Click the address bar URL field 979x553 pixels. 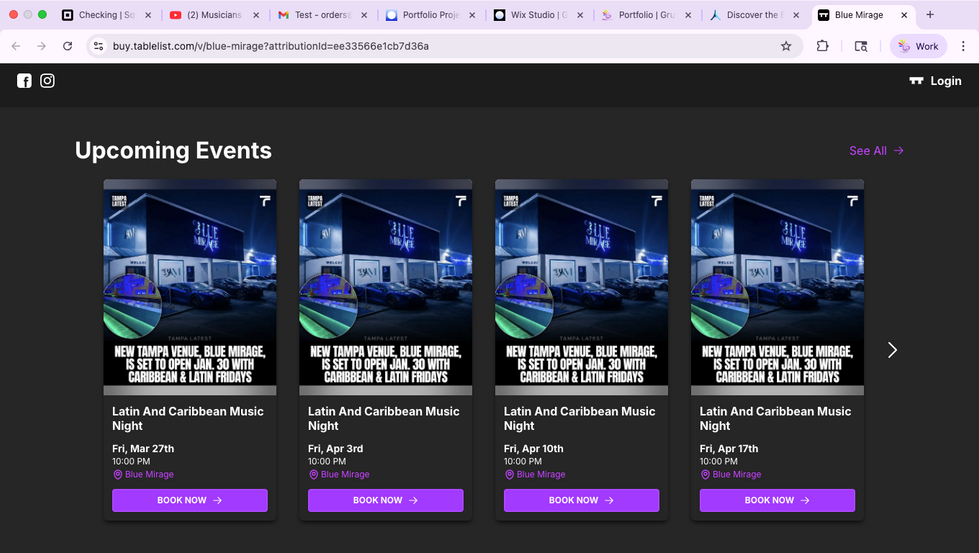click(445, 46)
